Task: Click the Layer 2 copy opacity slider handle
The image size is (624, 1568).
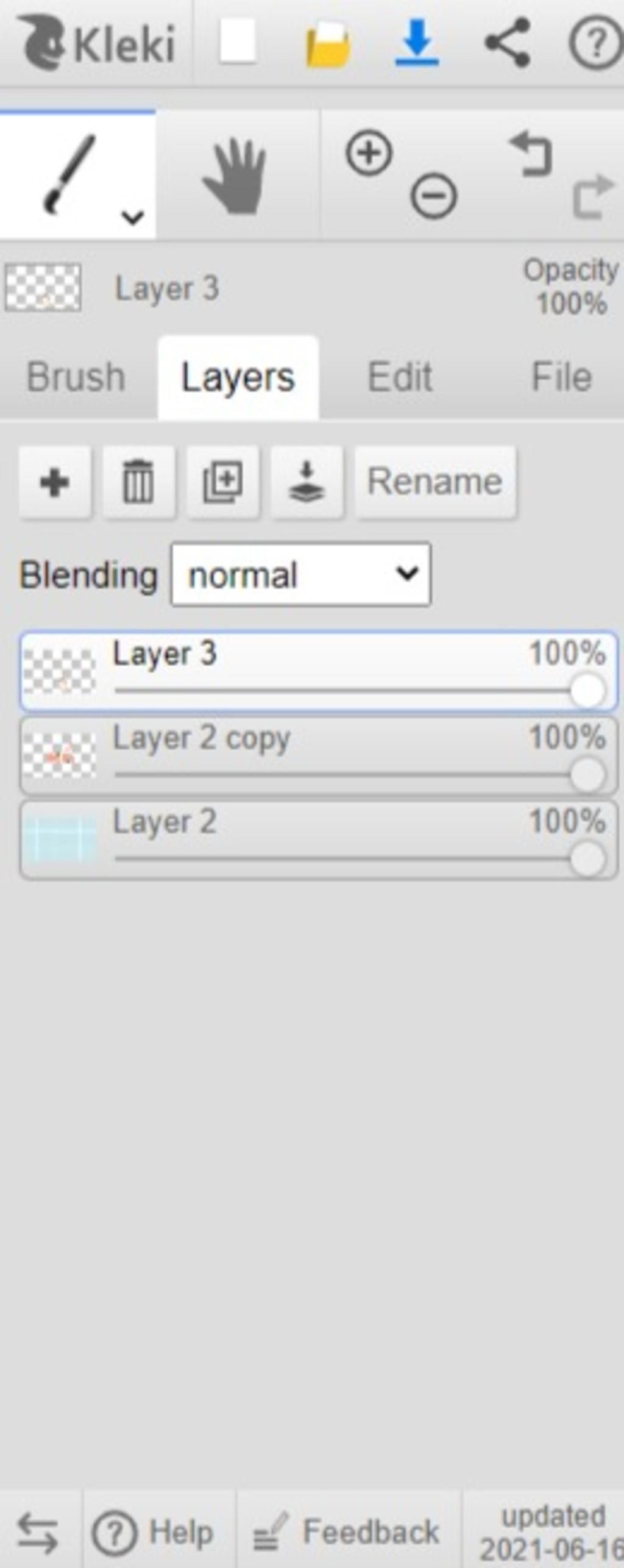Action: tap(587, 775)
